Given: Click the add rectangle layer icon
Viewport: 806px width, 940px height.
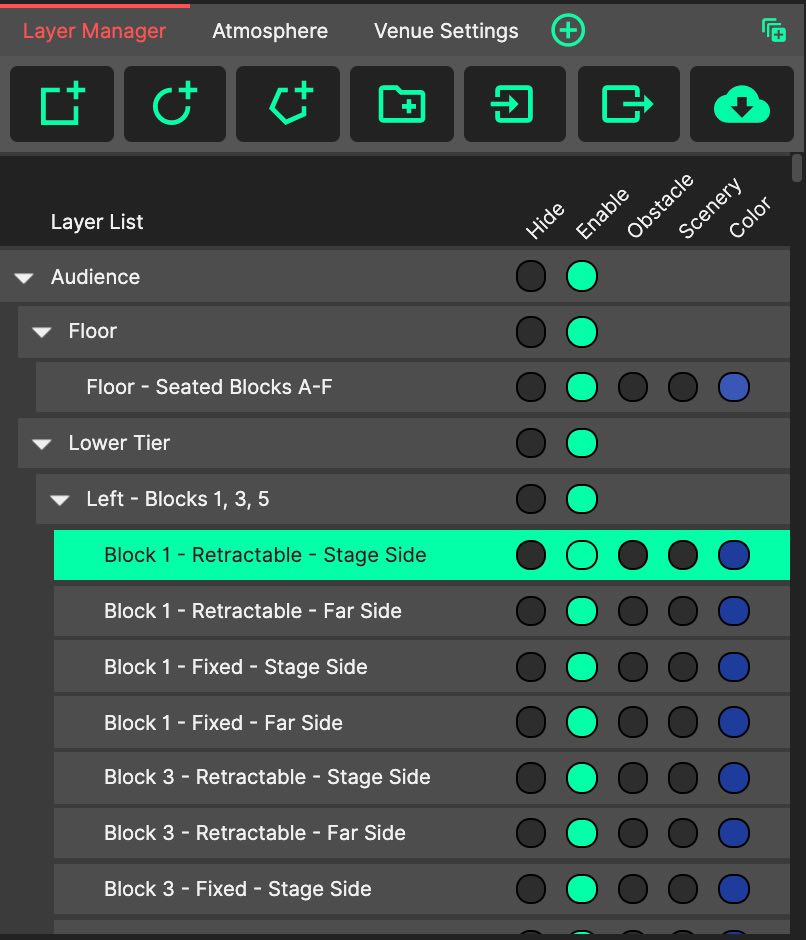Looking at the screenshot, I should pyautogui.click(x=62, y=104).
